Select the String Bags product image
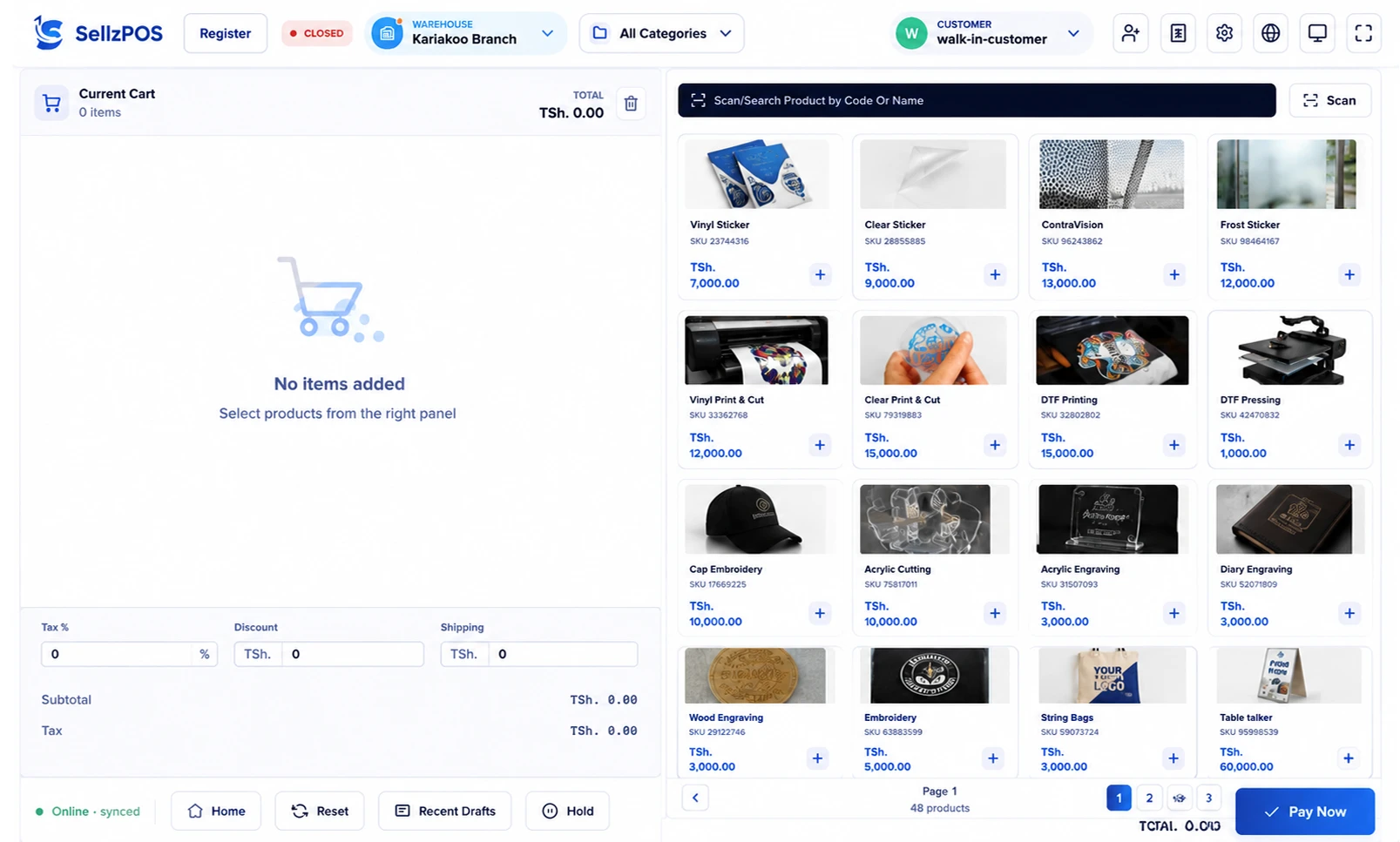Screen dimensions: 1400x842 coord(1112,676)
